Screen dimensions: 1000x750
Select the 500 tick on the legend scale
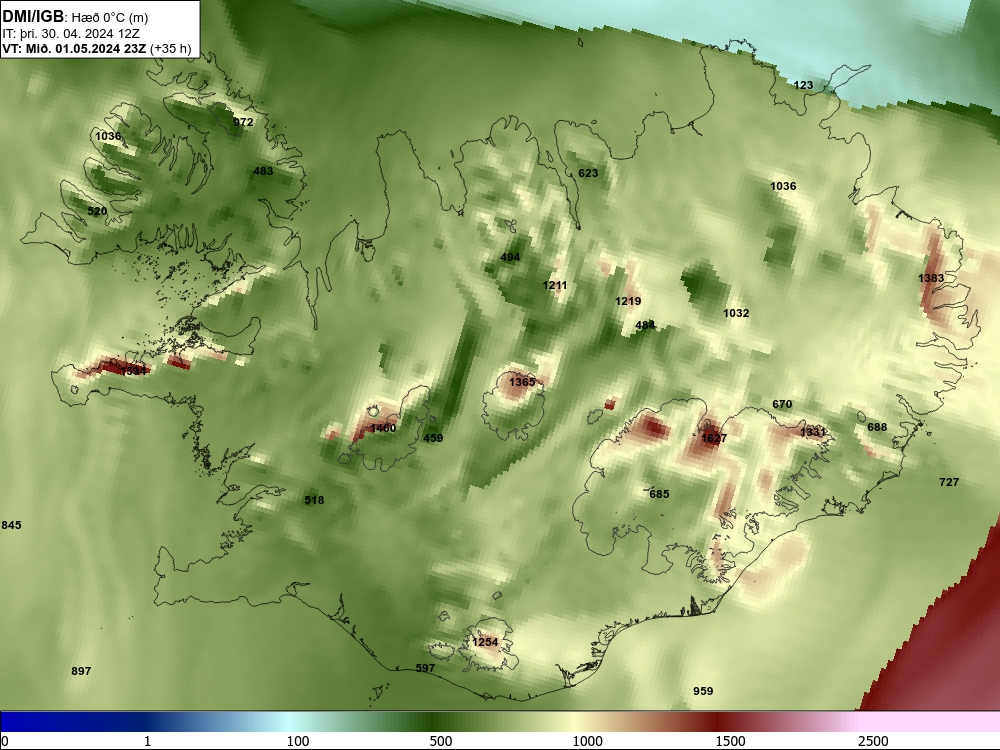[441, 740]
